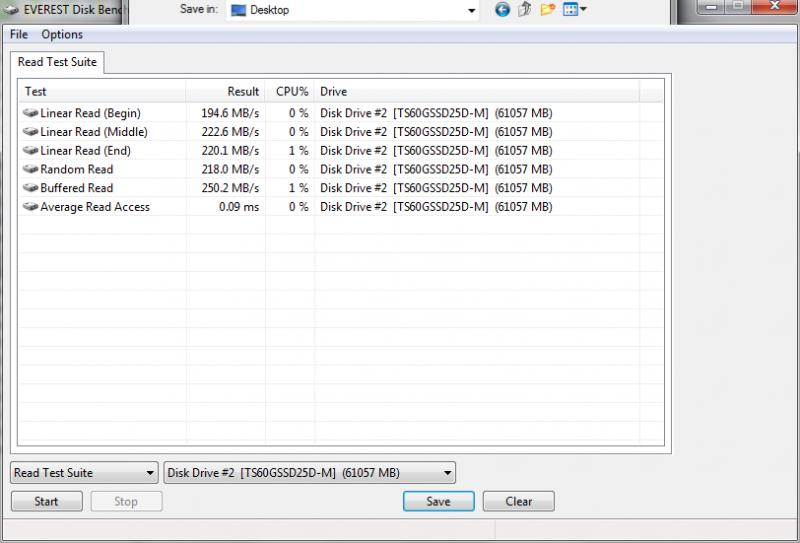The width and height of the screenshot is (800, 543).
Task: Select the Linear Read (Middle) row label
Action: click(94, 132)
